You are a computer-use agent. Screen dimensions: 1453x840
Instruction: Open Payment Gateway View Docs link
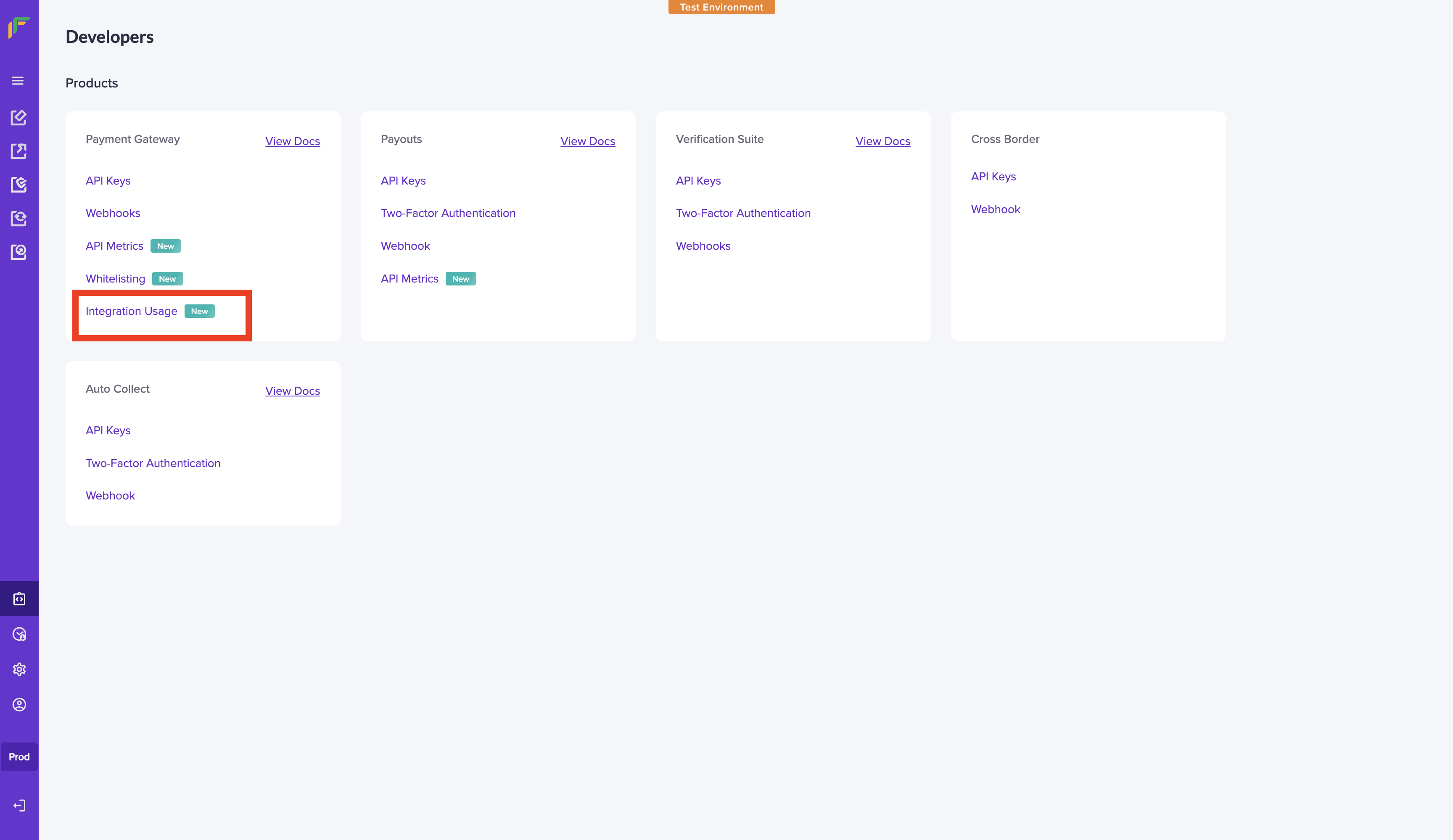click(x=292, y=141)
